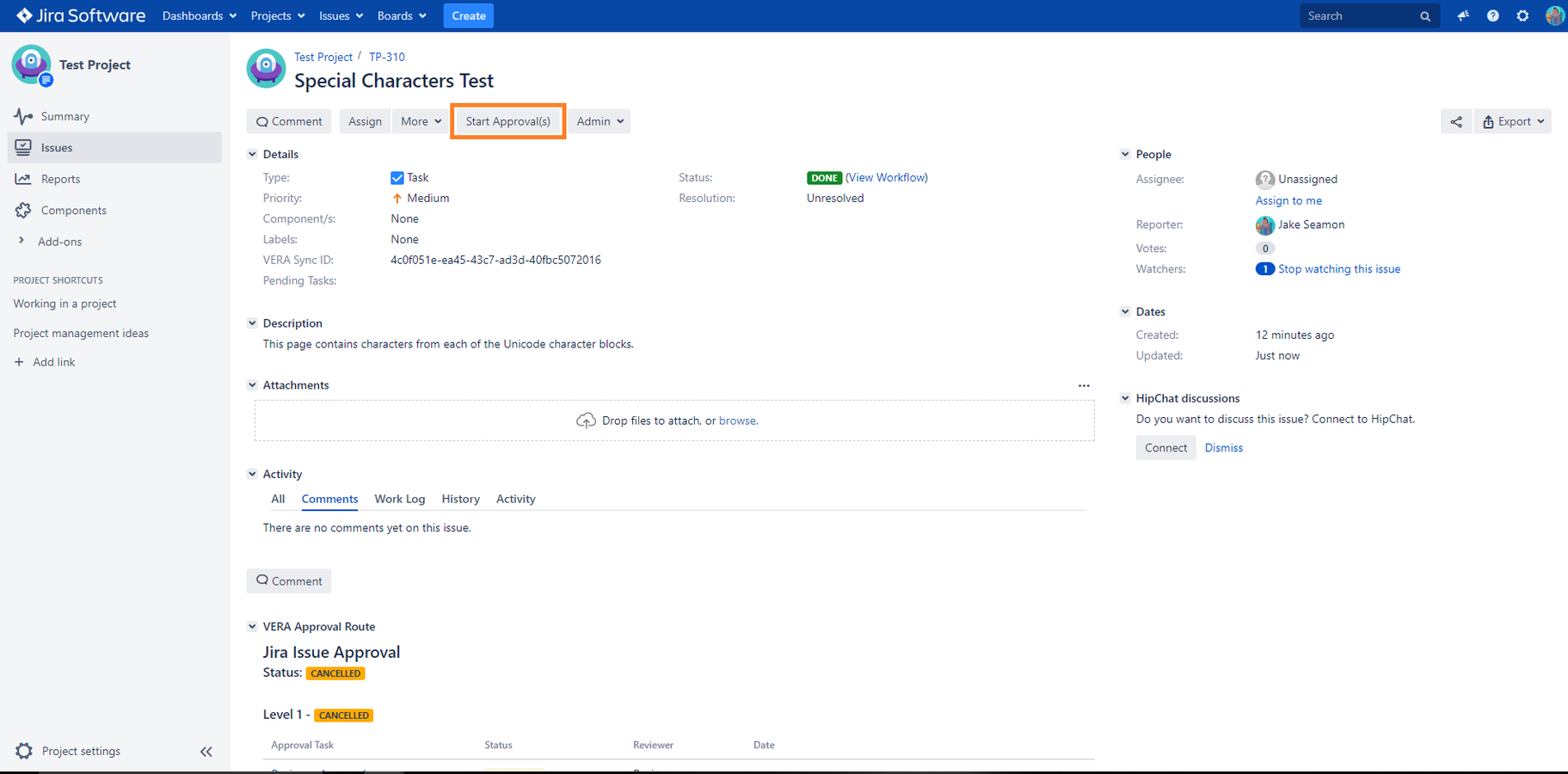Open Project management ideas shortcut

[x=81, y=333]
